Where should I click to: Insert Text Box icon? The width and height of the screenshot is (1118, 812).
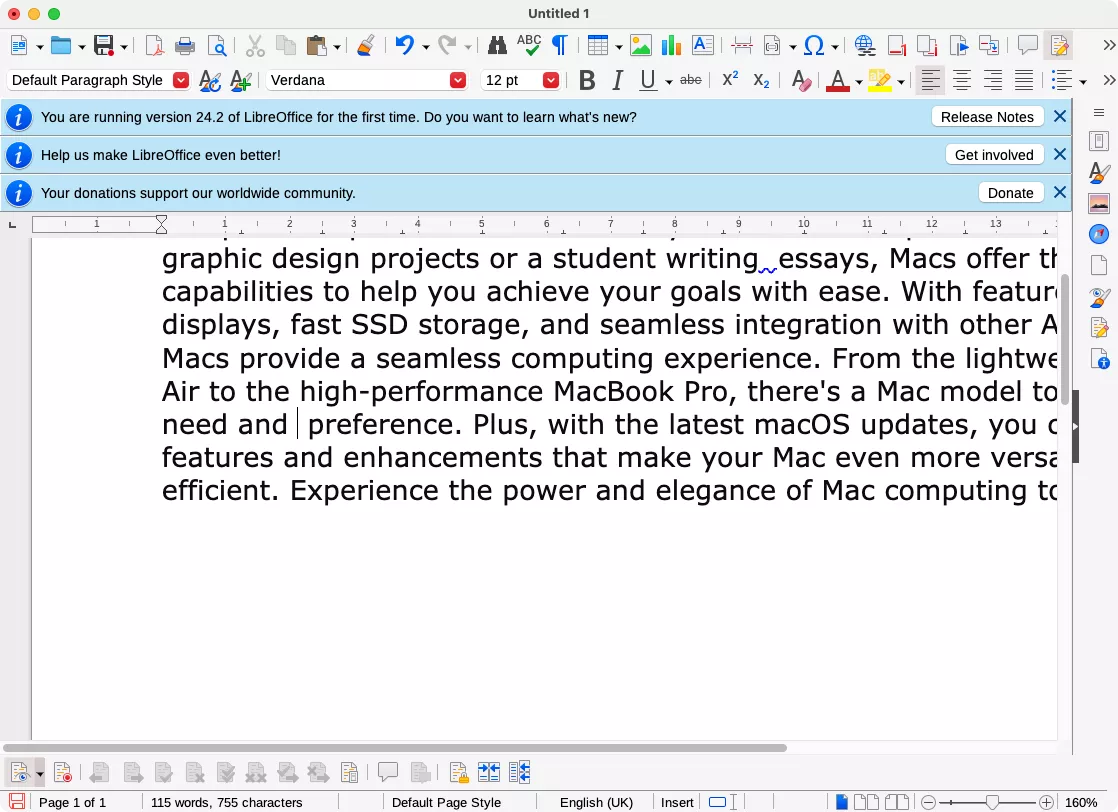click(x=702, y=46)
